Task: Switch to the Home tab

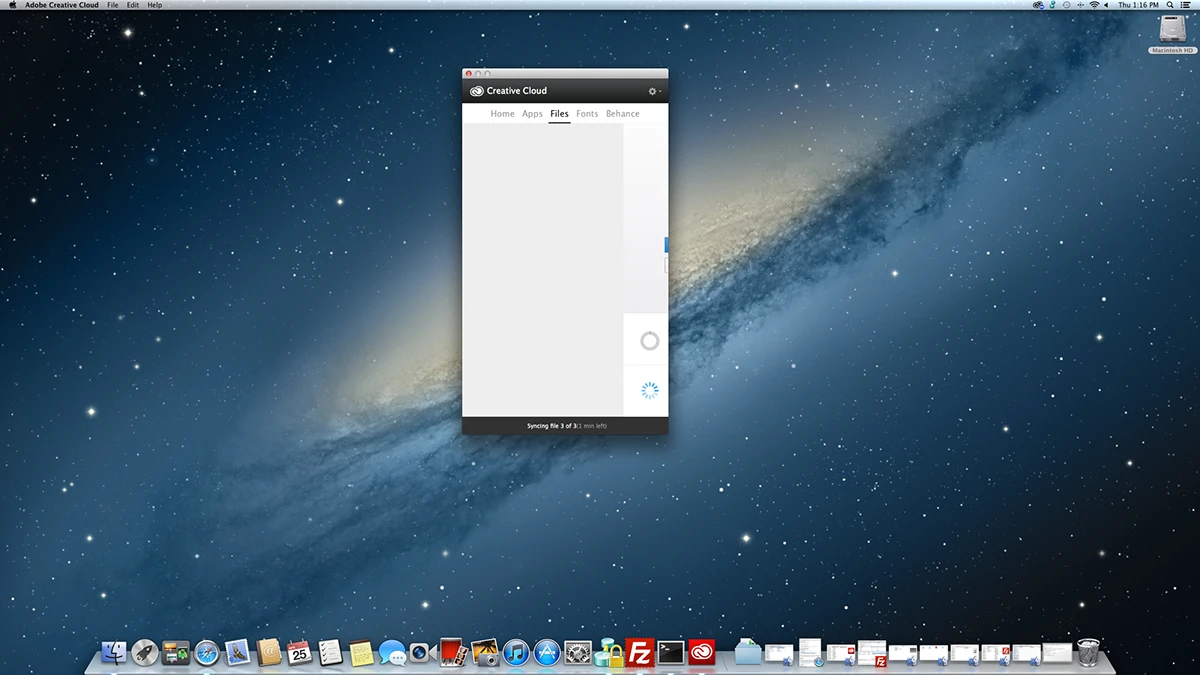Action: click(x=502, y=114)
